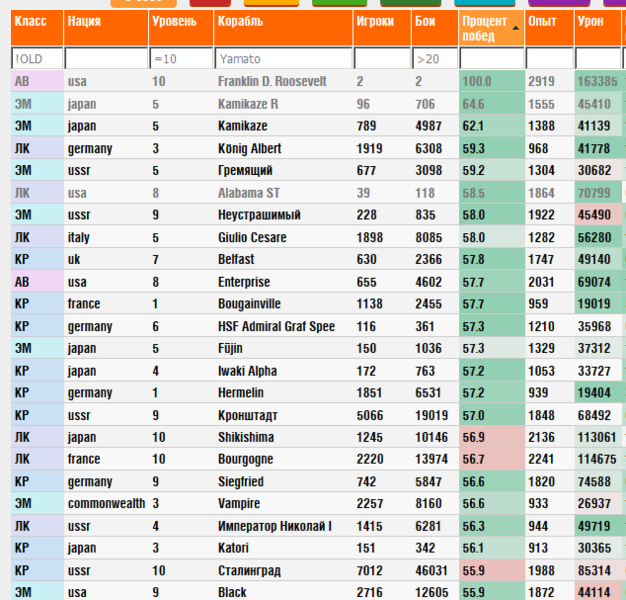Viewport: 626px width, 600px height.
Task: Sort by the Урон column header
Action: [x=592, y=21]
